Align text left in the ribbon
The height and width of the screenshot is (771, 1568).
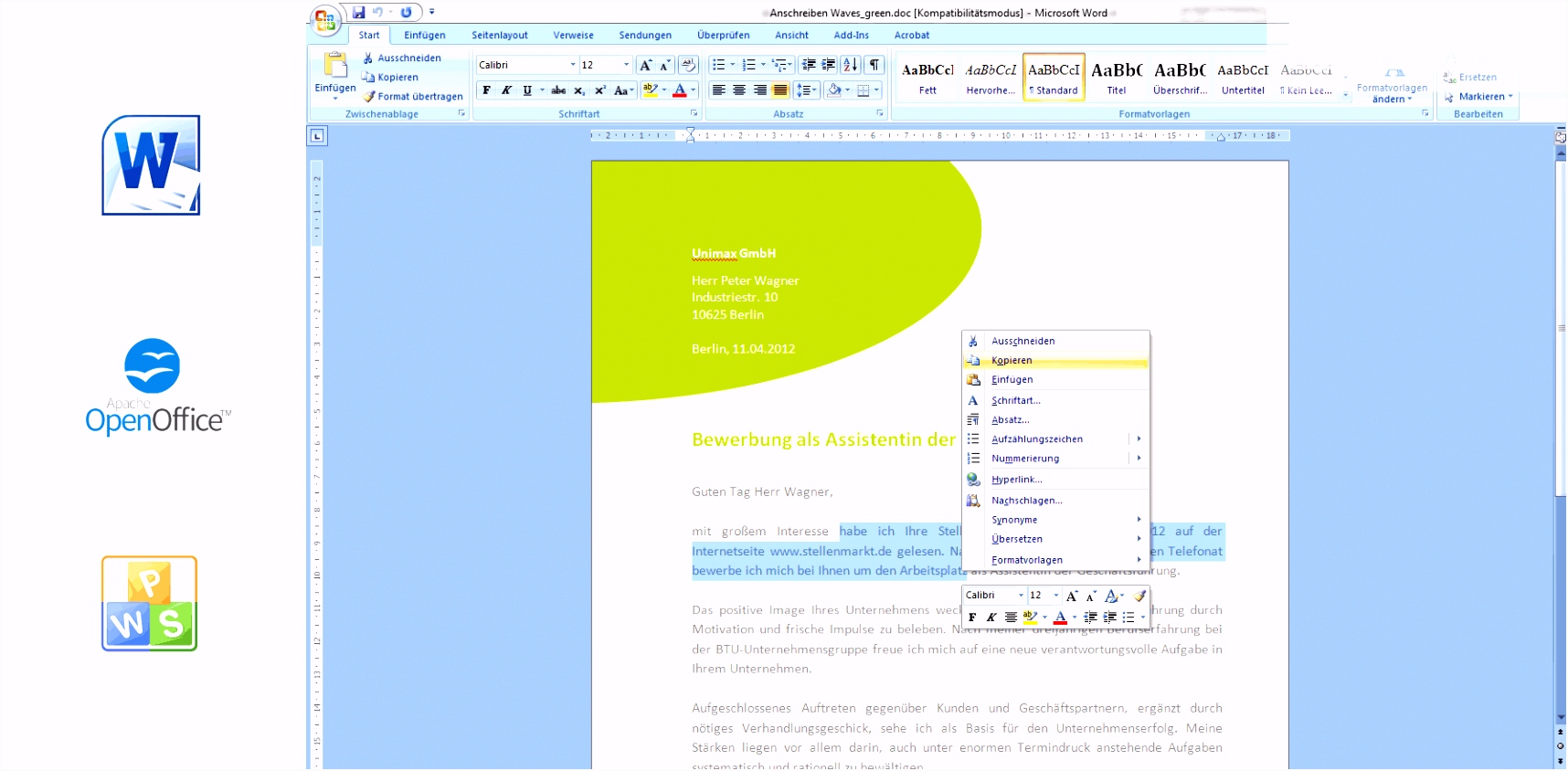(719, 90)
